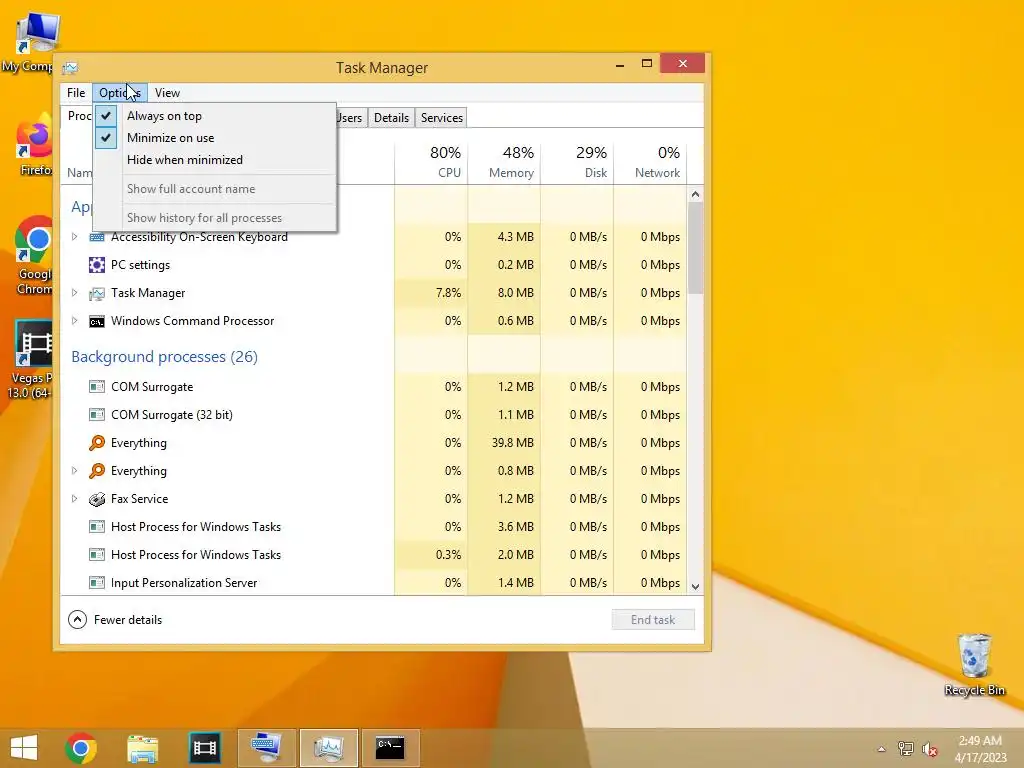Screen dimensions: 1024x768
Task: Click the End task button
Action: (x=653, y=620)
